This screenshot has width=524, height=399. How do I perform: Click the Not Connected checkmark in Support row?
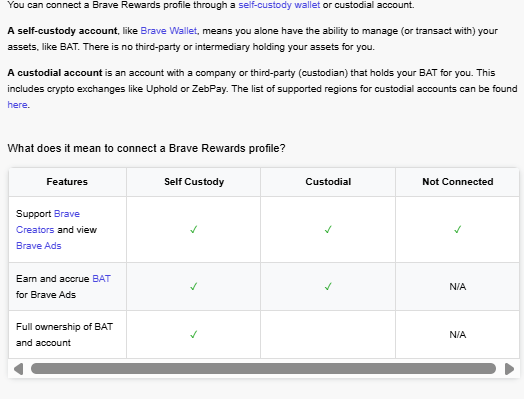click(457, 230)
